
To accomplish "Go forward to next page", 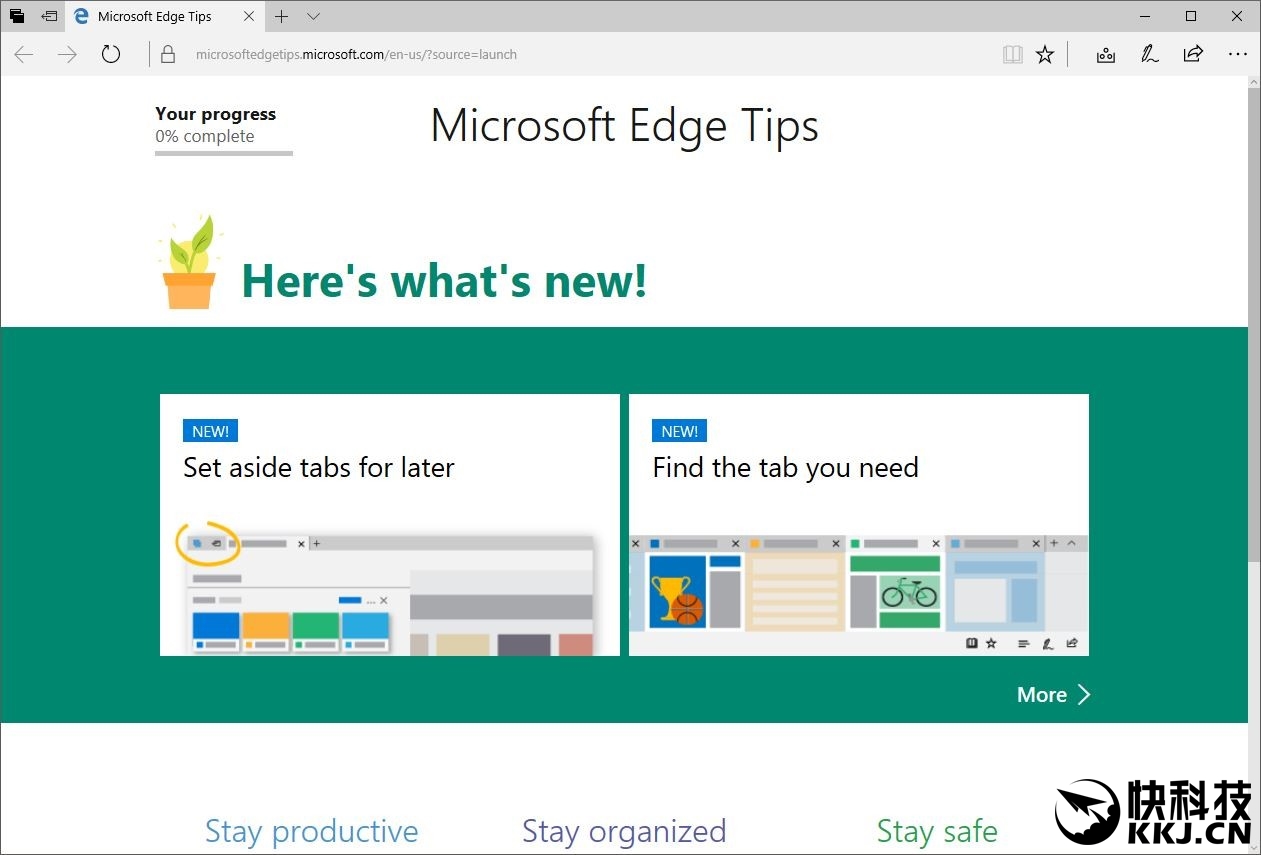I will 67,55.
